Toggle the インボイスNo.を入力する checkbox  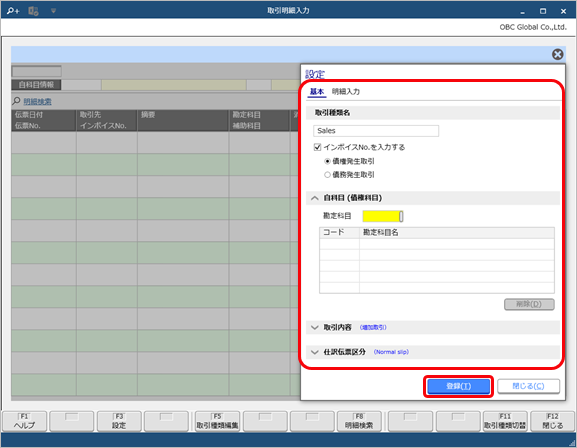click(x=317, y=147)
